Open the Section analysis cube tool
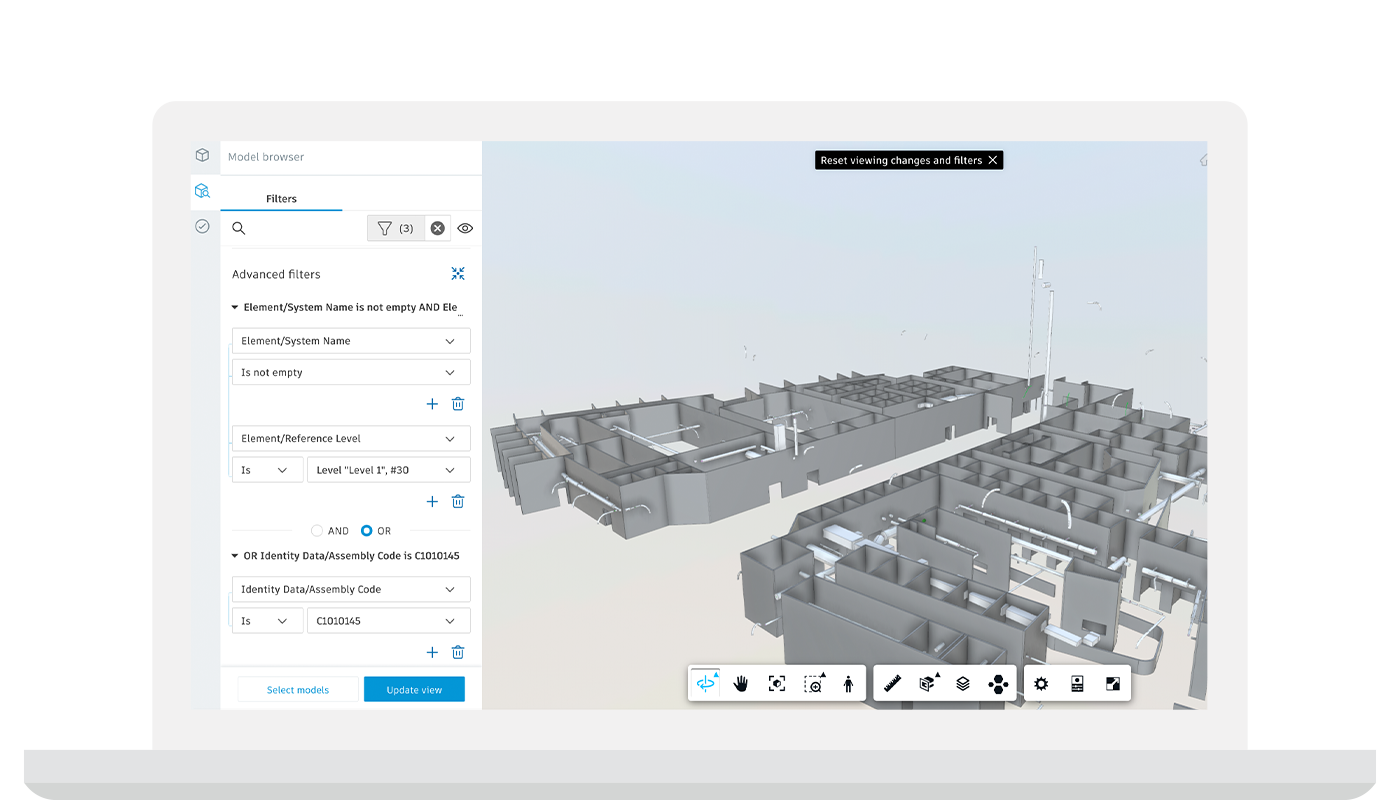The image size is (1400, 800). tap(929, 683)
